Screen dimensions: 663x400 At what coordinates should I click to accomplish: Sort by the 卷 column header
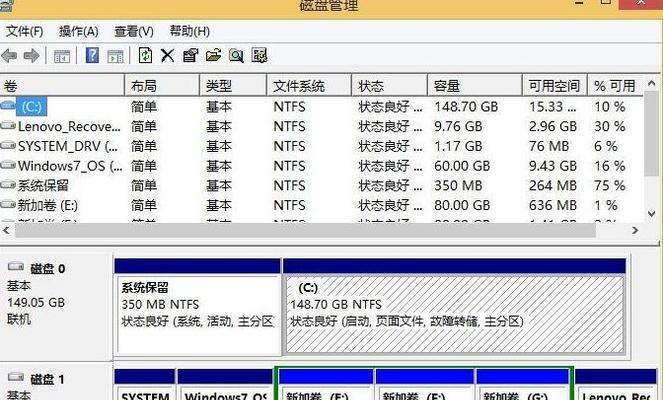pos(62,86)
